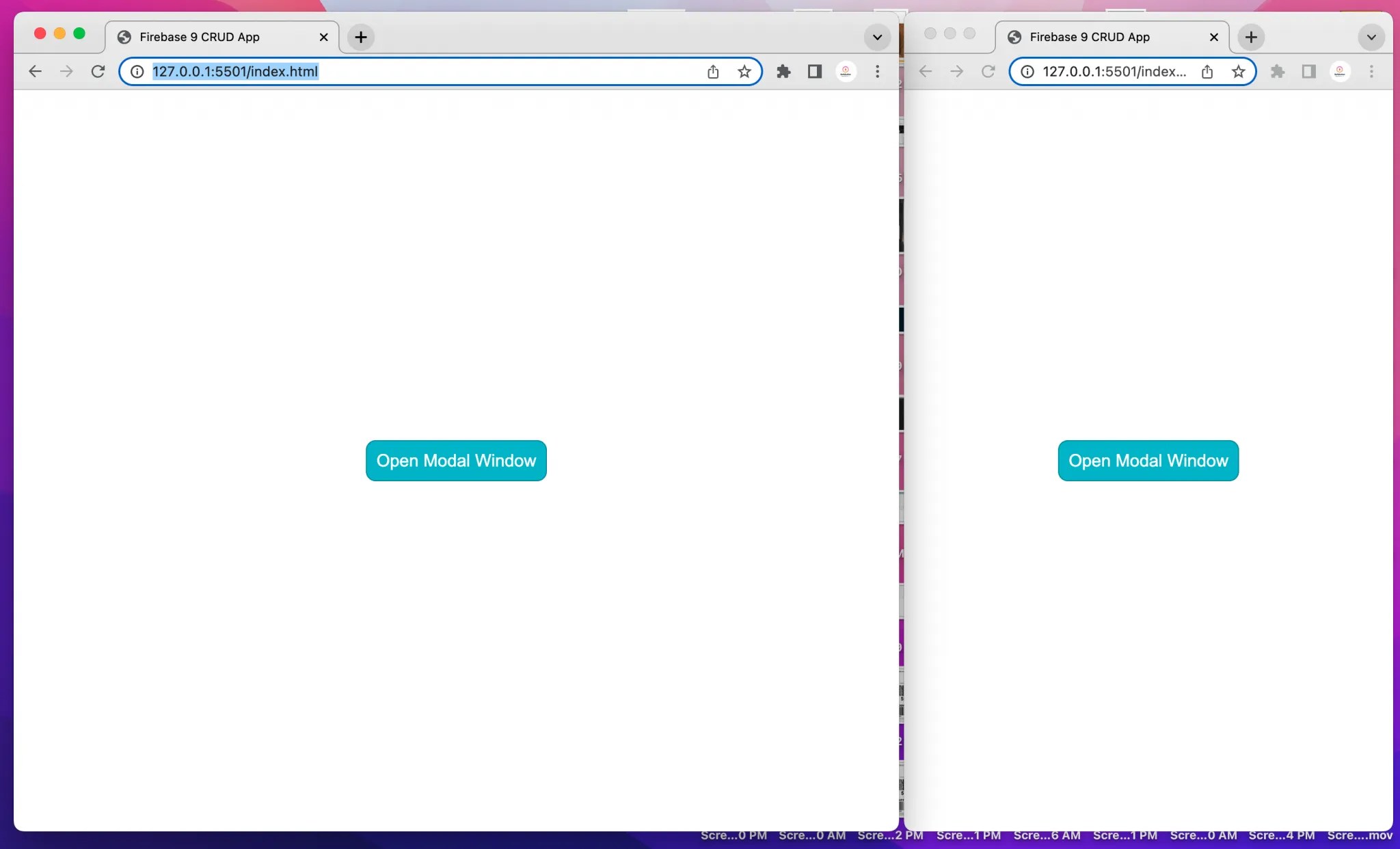The height and width of the screenshot is (849, 1400).
Task: Close the Firebase 9 CRUD App tab
Action: pos(323,37)
